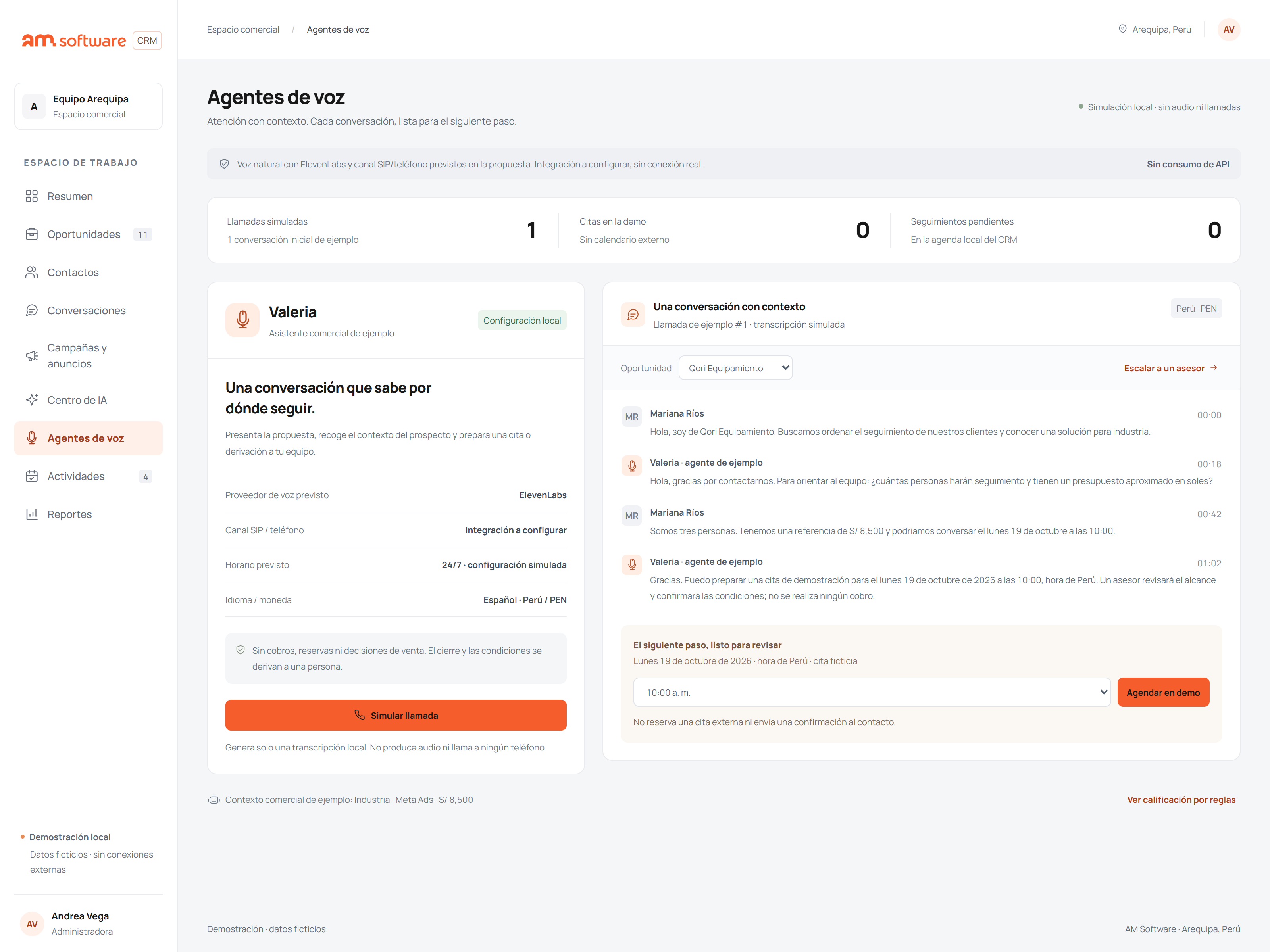Navigate to Centro de IA
The height and width of the screenshot is (952, 1270).
coord(89,400)
